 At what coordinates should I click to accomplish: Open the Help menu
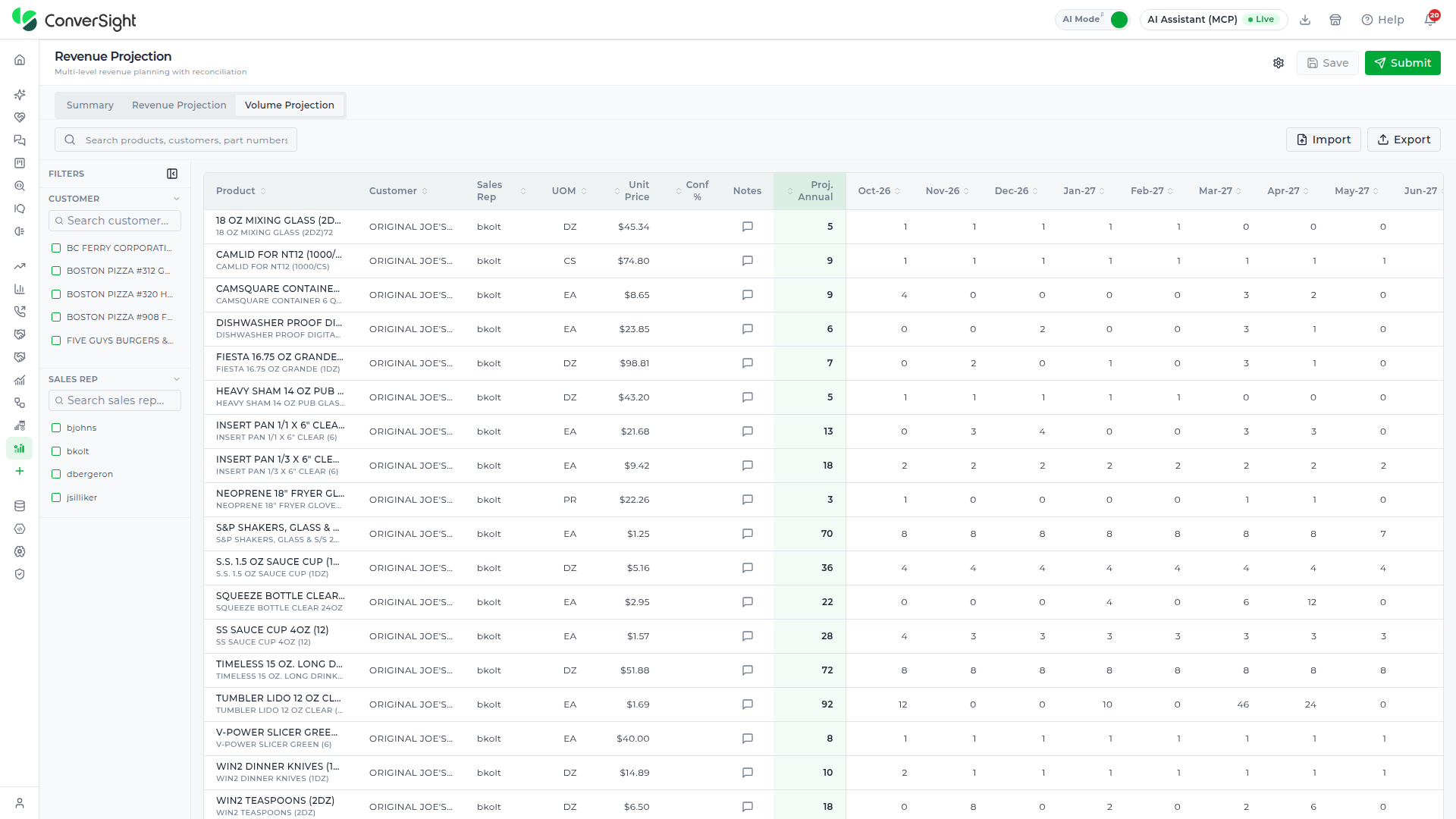click(1382, 20)
